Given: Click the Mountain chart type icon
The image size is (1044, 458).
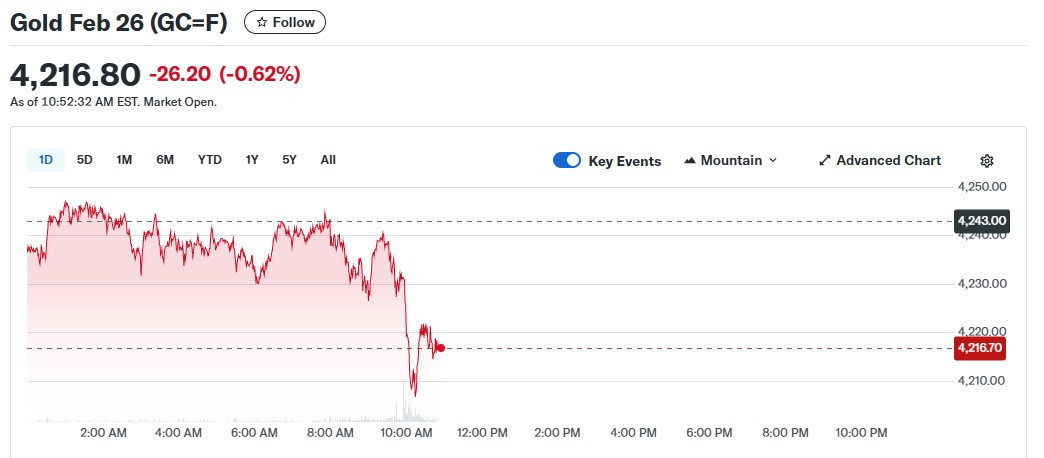Looking at the screenshot, I should click(x=690, y=161).
